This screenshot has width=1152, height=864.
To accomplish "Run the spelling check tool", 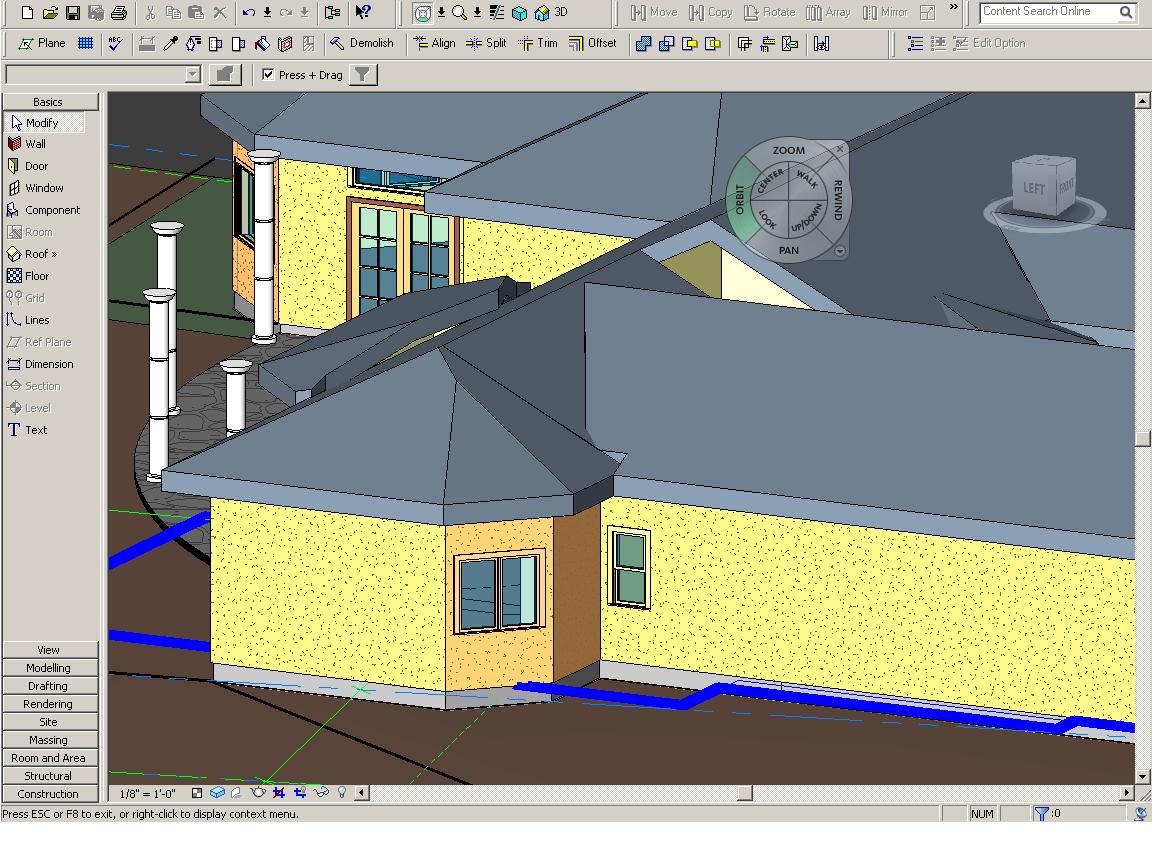I will (115, 43).
